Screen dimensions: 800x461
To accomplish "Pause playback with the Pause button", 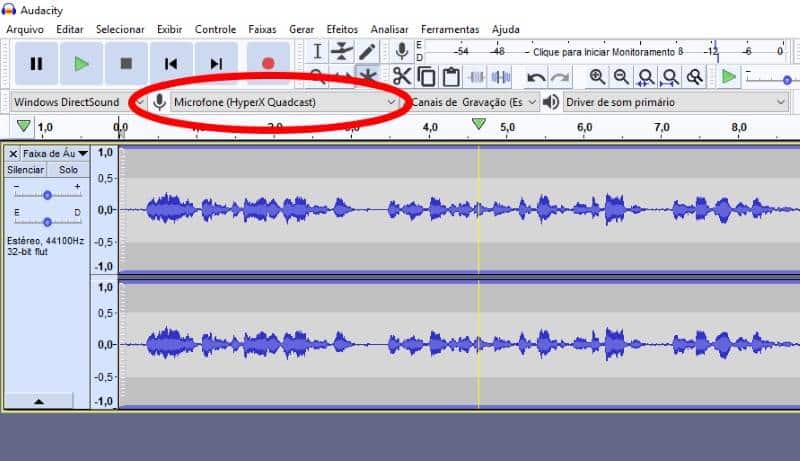I will [x=36, y=64].
